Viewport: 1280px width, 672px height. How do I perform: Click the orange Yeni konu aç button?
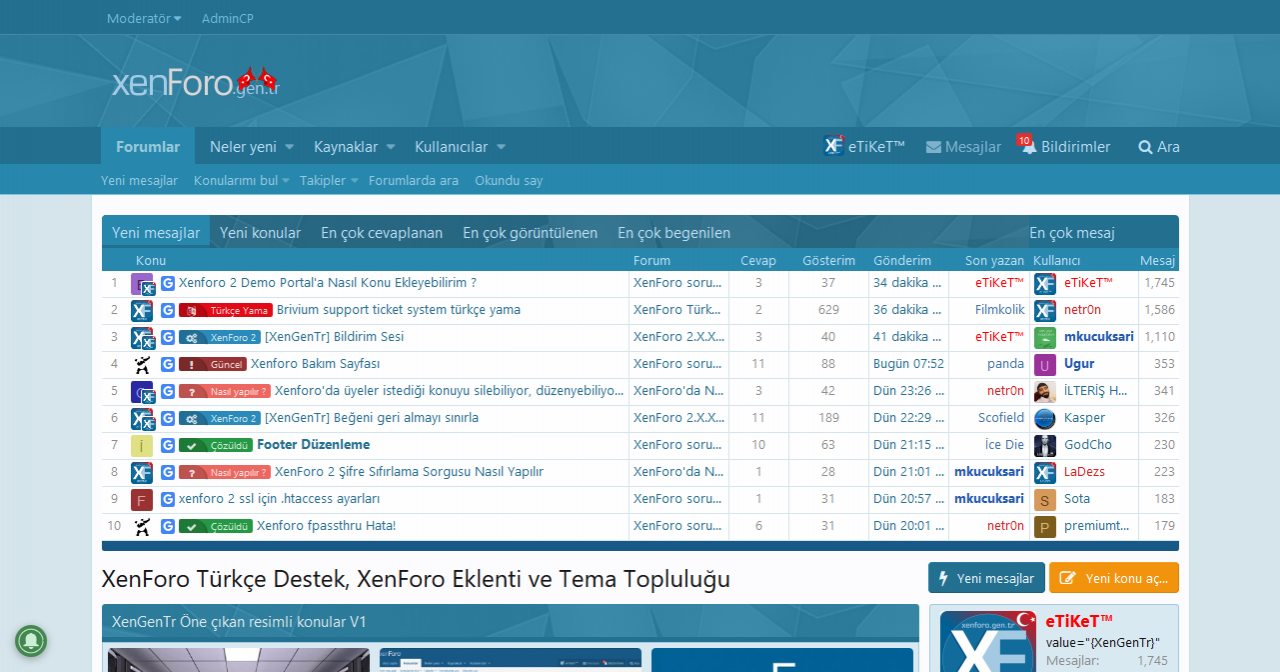pos(1113,578)
